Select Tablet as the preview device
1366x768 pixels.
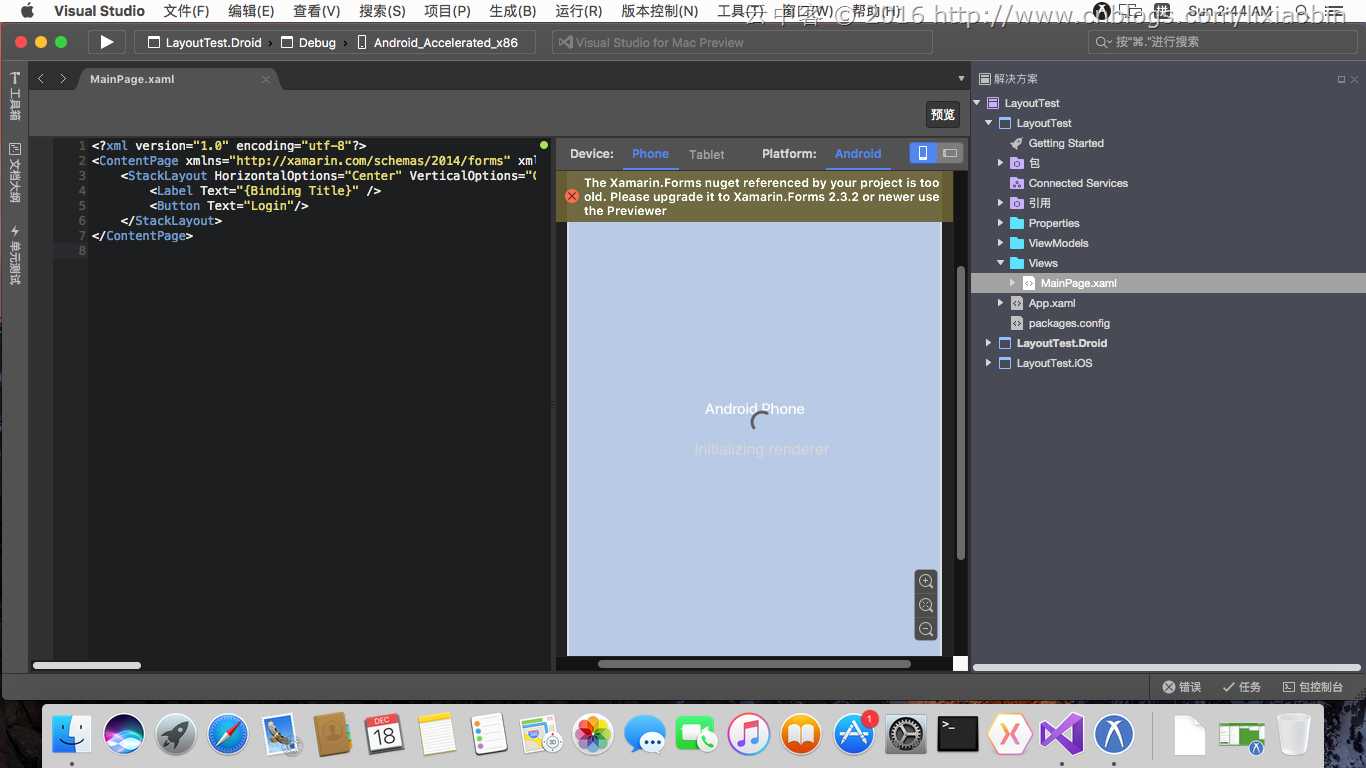(706, 154)
